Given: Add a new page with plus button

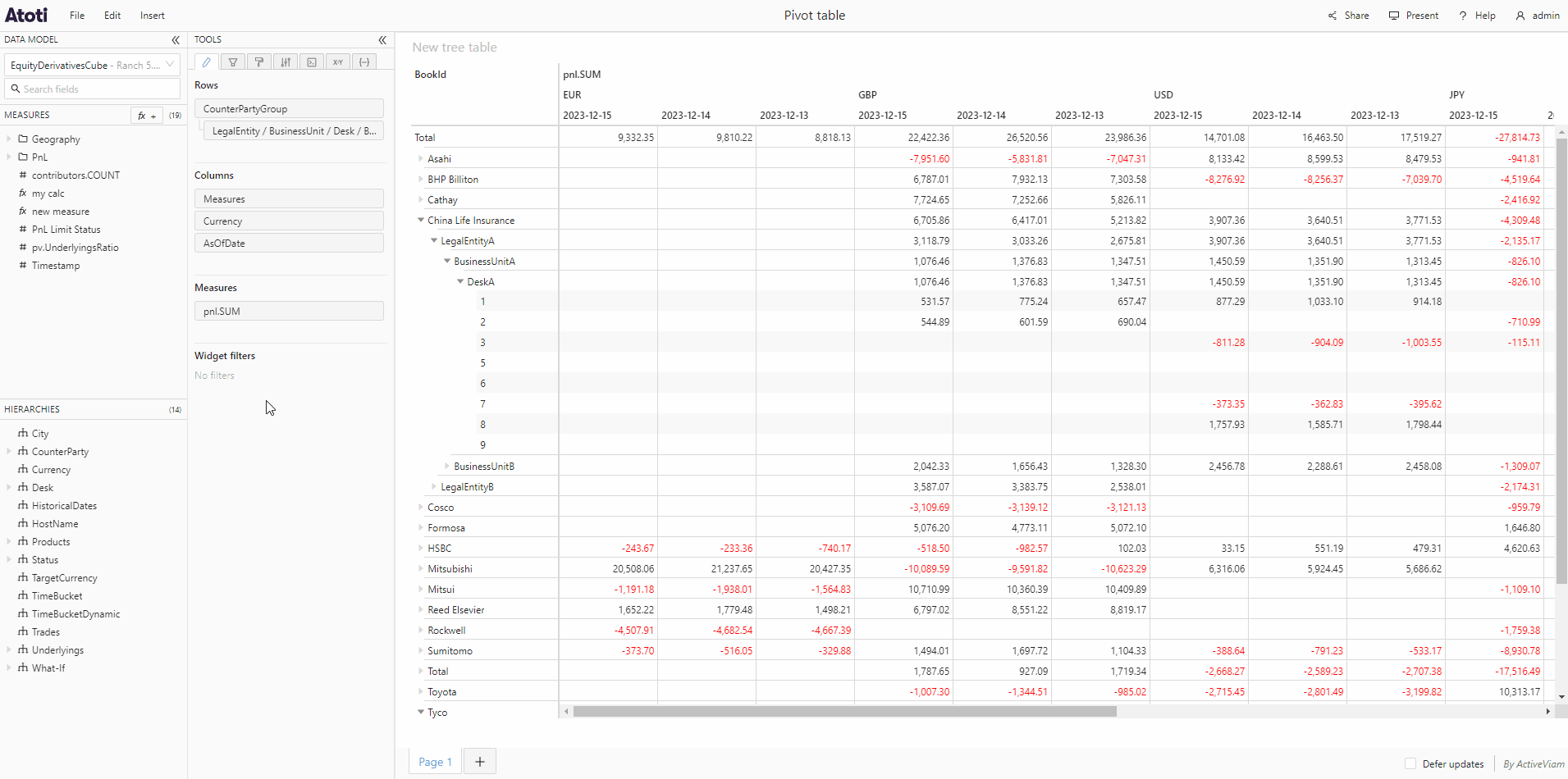Looking at the screenshot, I should 480,762.
